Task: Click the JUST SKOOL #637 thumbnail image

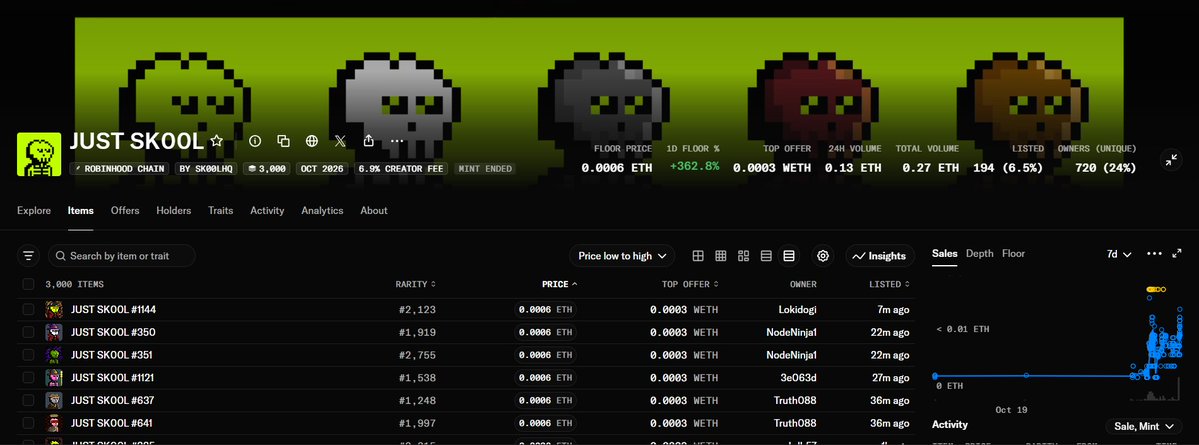Action: [54, 401]
